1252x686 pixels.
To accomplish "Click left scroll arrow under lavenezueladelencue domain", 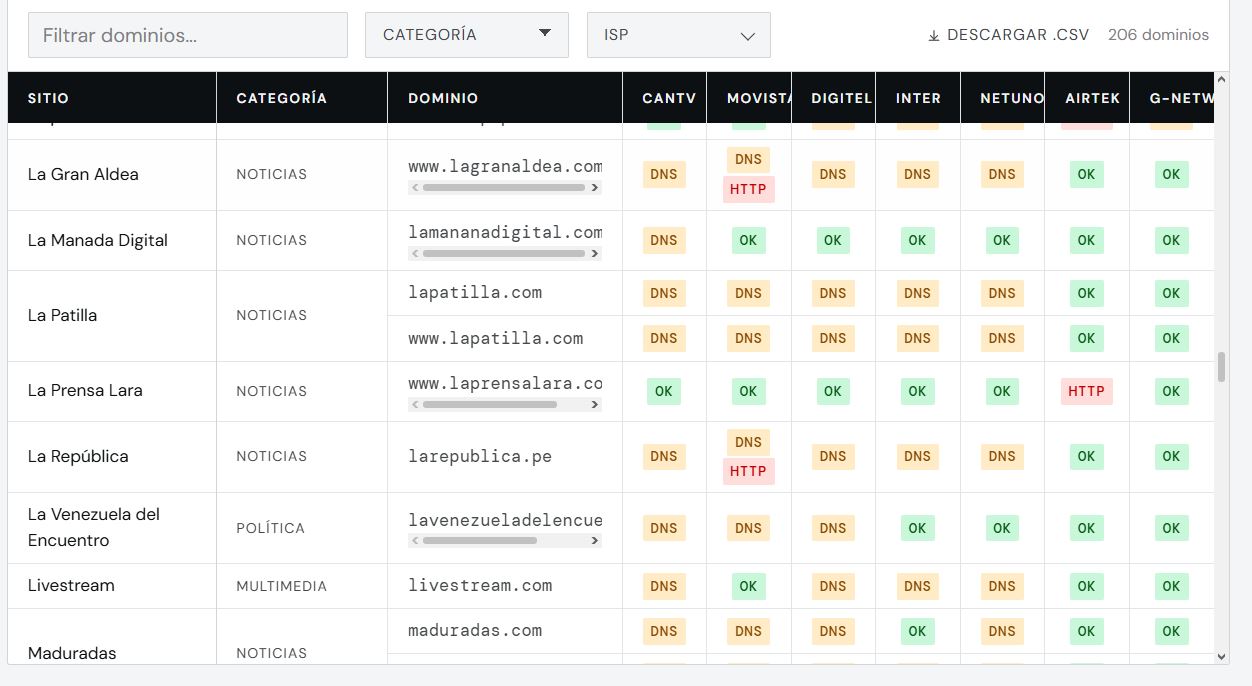I will point(416,541).
